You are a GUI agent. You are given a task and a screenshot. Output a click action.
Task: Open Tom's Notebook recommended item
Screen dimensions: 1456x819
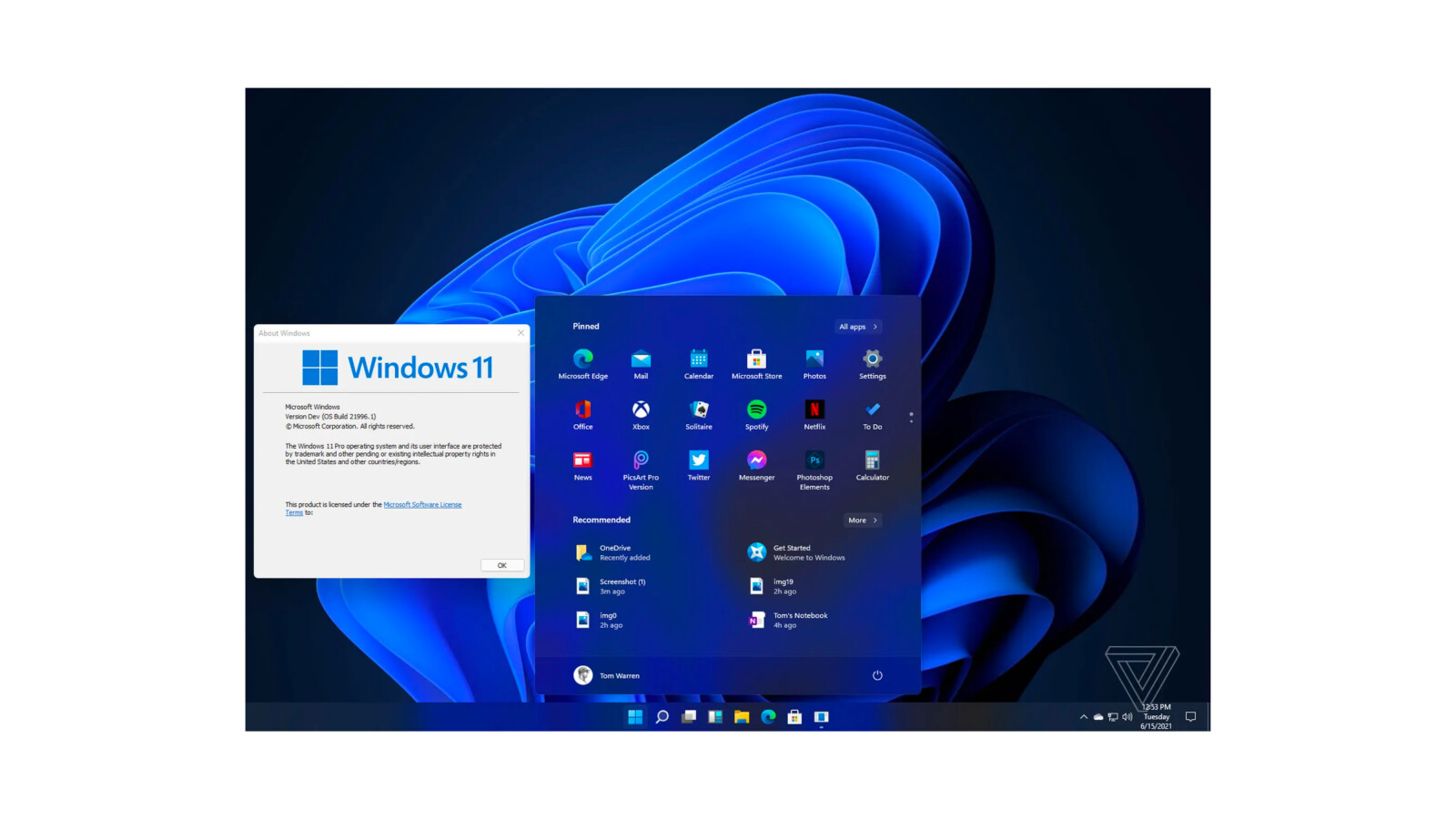coord(787,620)
